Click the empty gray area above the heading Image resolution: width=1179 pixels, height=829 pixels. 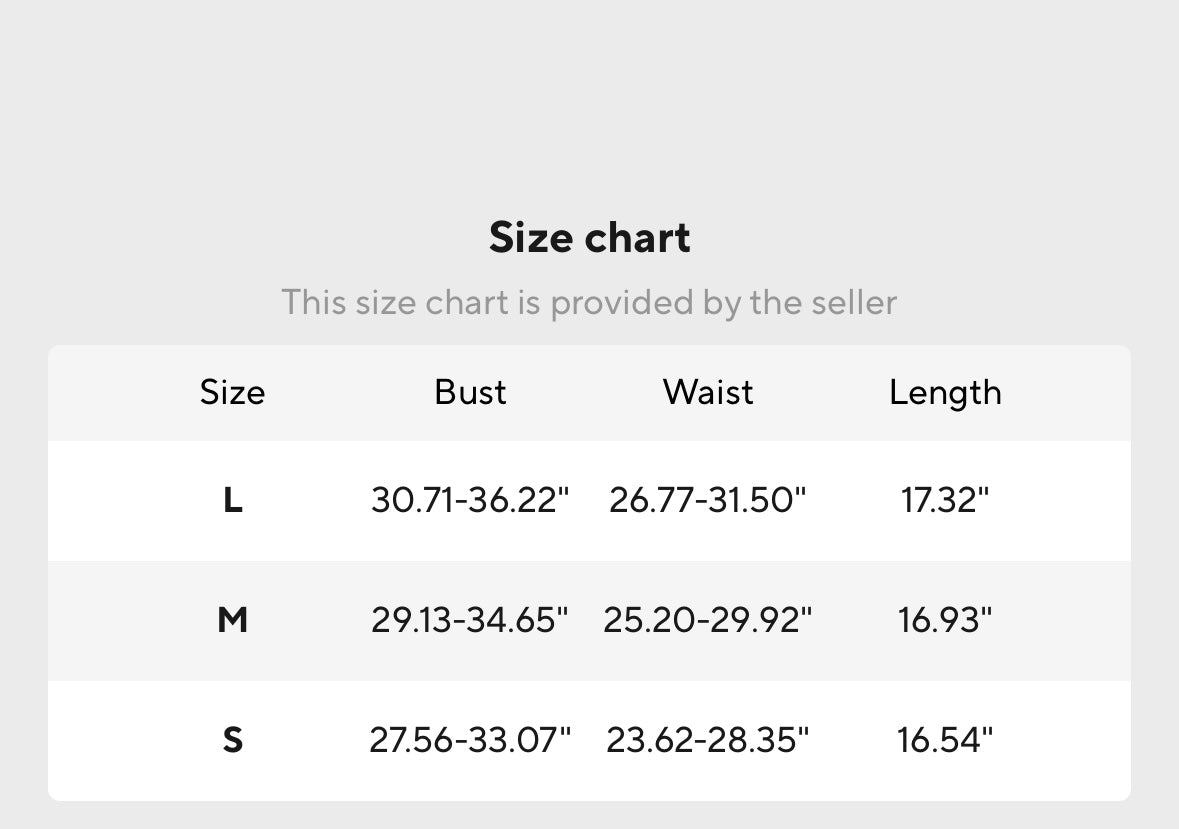pos(589,100)
